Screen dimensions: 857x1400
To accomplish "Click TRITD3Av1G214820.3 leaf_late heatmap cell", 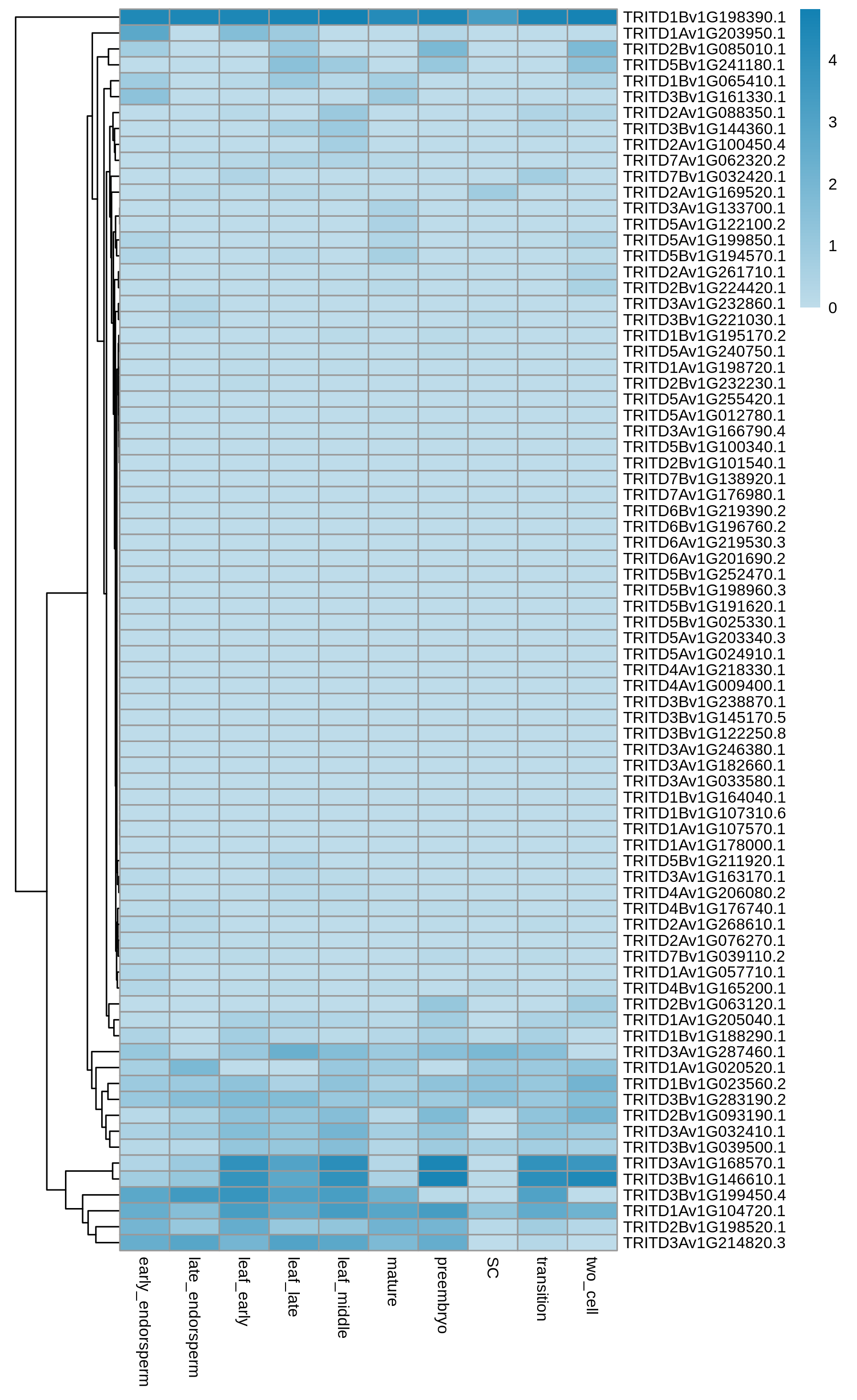I will [294, 1242].
